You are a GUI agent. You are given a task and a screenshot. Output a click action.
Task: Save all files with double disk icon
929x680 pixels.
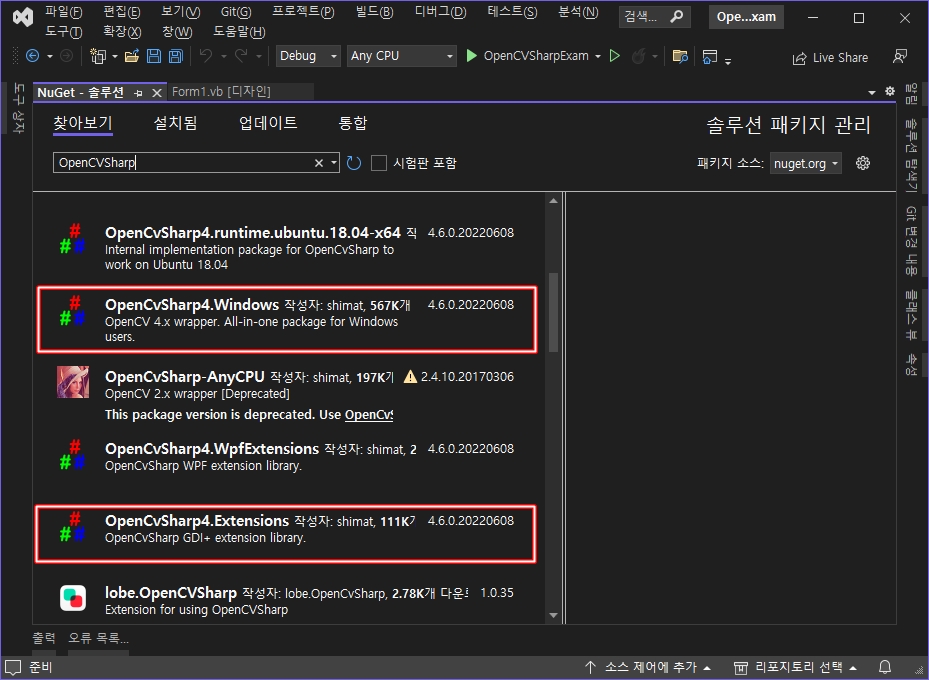point(176,56)
